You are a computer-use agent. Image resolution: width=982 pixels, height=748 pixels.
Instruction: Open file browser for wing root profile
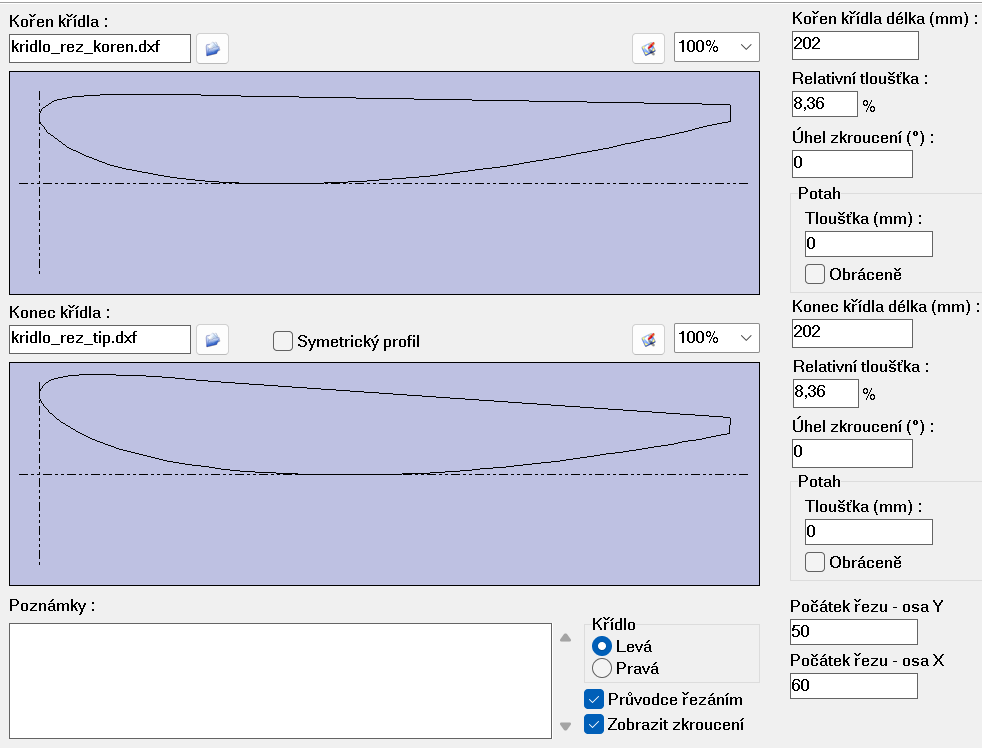(212, 48)
